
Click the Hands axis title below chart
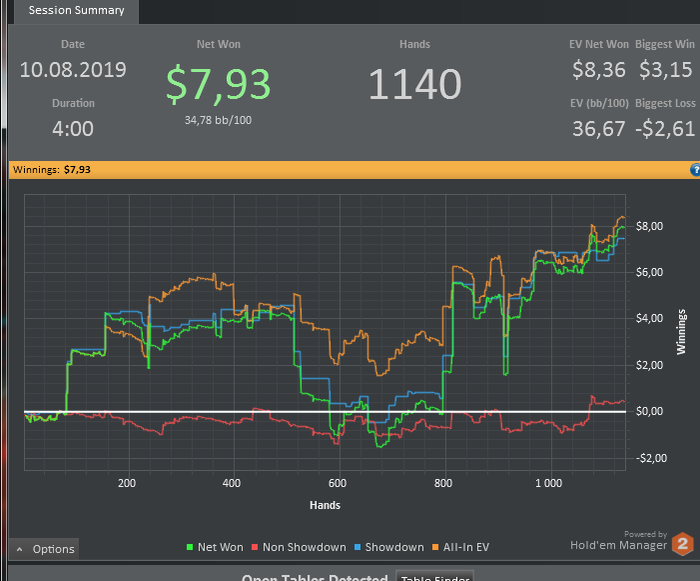325,505
